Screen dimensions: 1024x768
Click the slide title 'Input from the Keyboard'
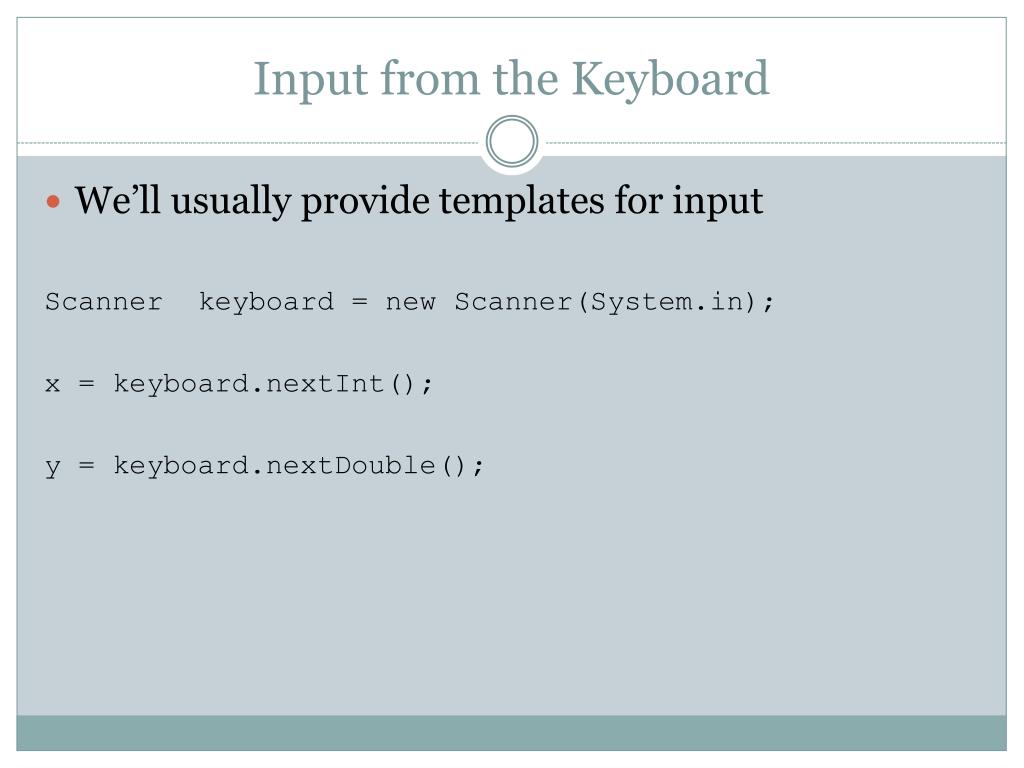coord(511,80)
